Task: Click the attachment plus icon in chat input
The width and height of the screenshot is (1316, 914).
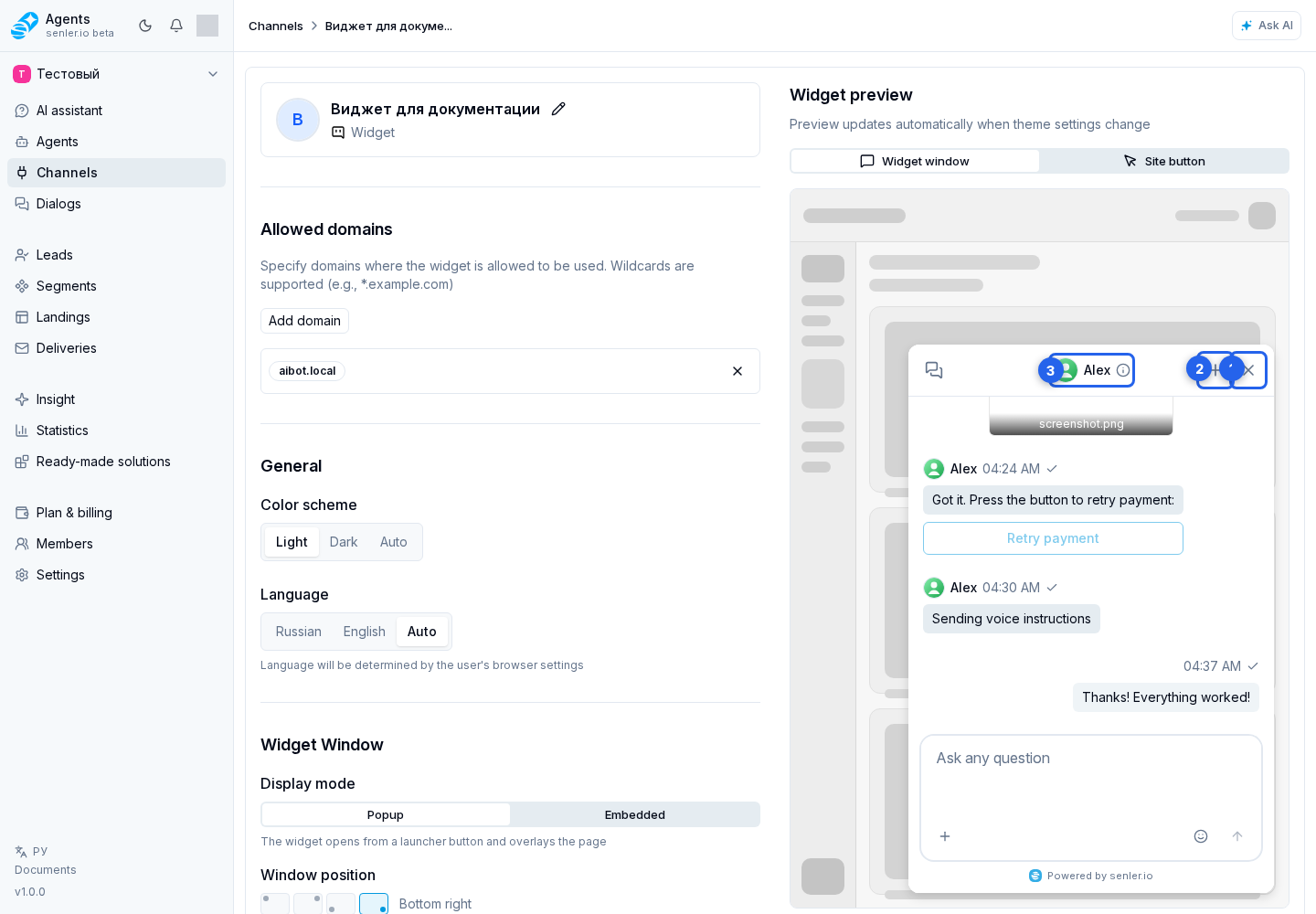Action: click(x=945, y=836)
